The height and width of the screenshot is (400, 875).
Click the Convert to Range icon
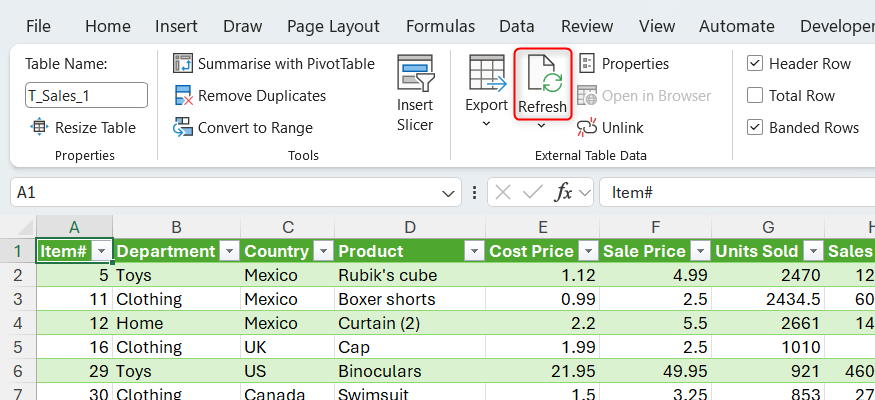coord(182,127)
